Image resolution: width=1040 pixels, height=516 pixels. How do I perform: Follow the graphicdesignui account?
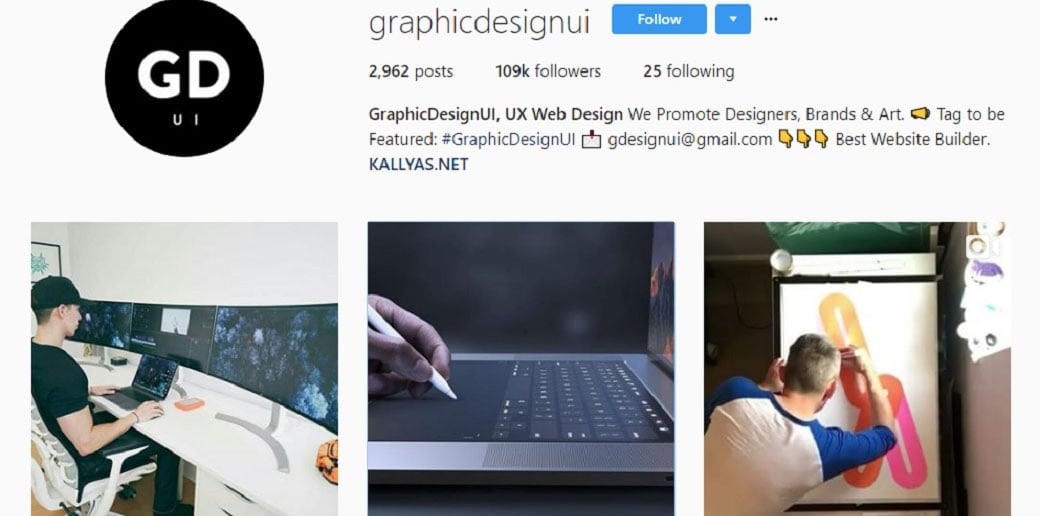(x=659, y=19)
